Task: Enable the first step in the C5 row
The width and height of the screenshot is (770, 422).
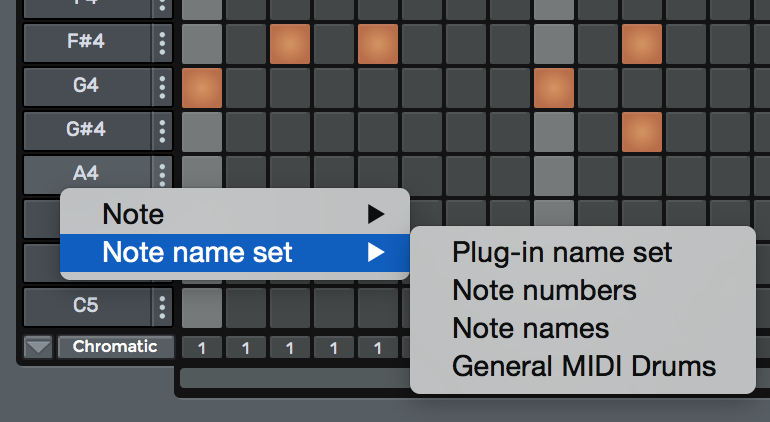Action: pyautogui.click(x=202, y=308)
